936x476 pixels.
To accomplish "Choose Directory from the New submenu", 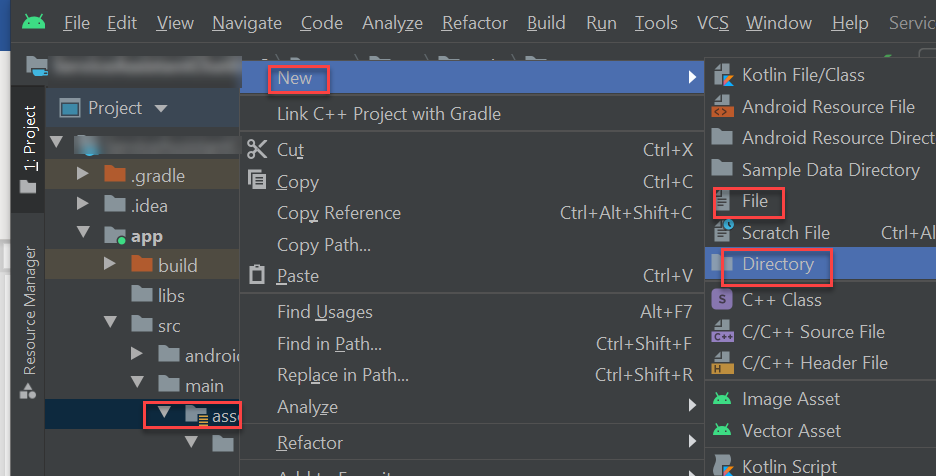I will click(777, 264).
